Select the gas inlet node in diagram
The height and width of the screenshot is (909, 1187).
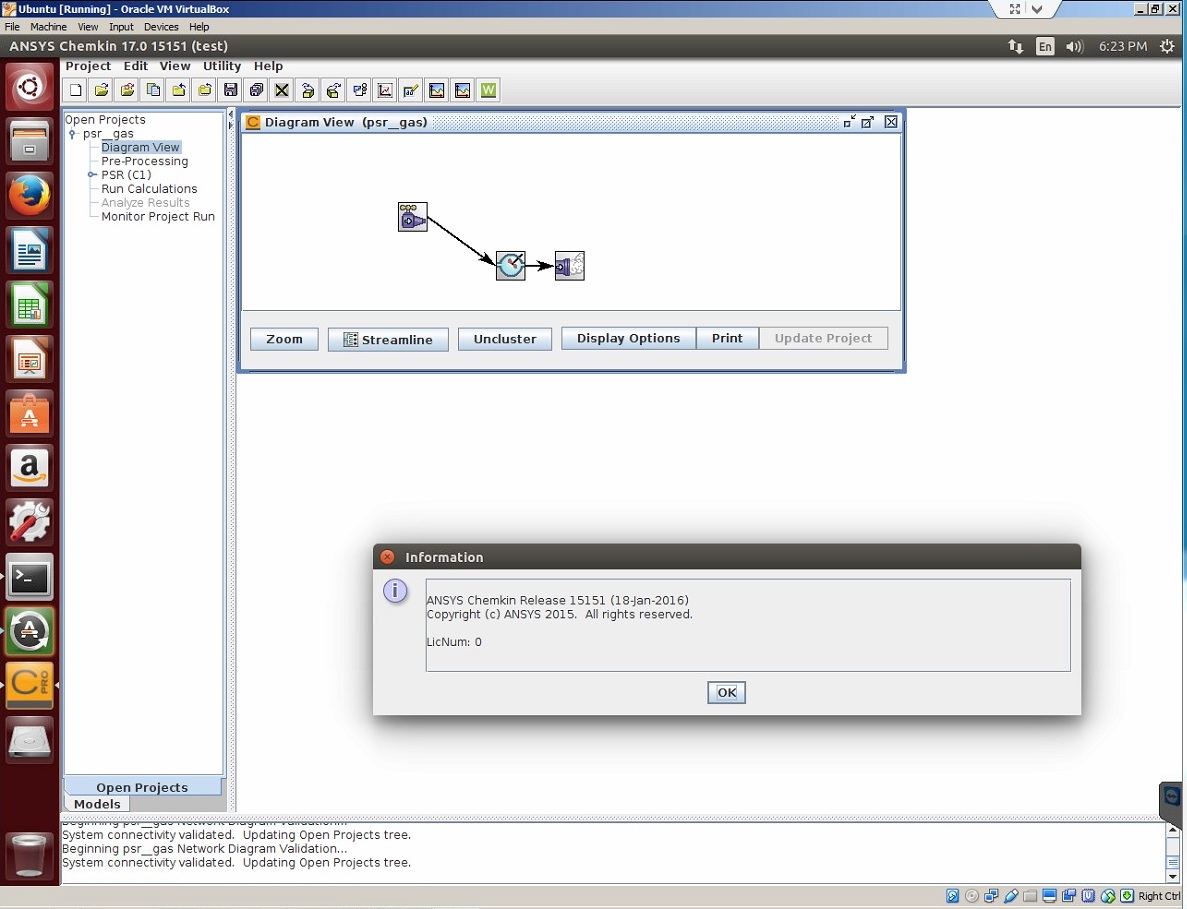412,217
